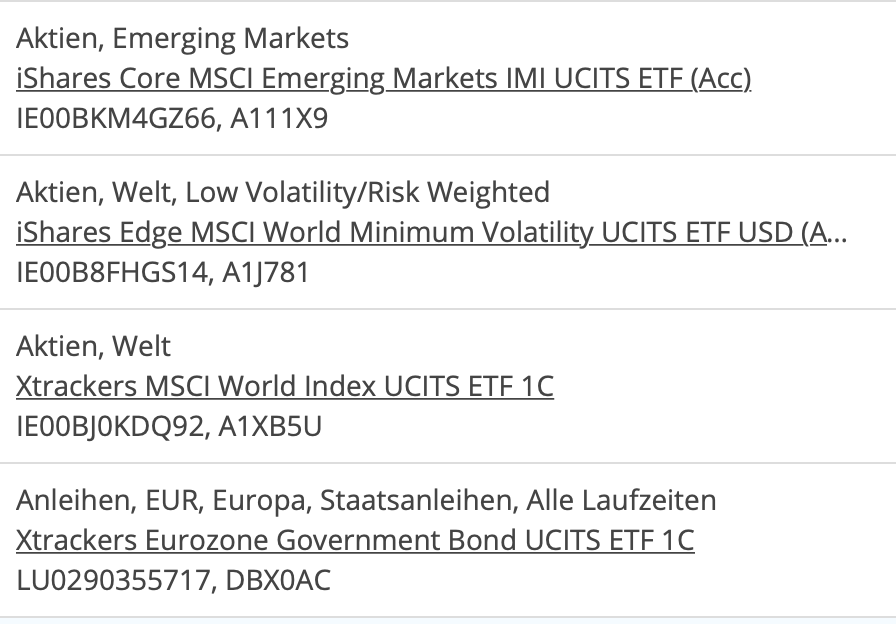Click the WKN A111X9 text

(x=279, y=118)
